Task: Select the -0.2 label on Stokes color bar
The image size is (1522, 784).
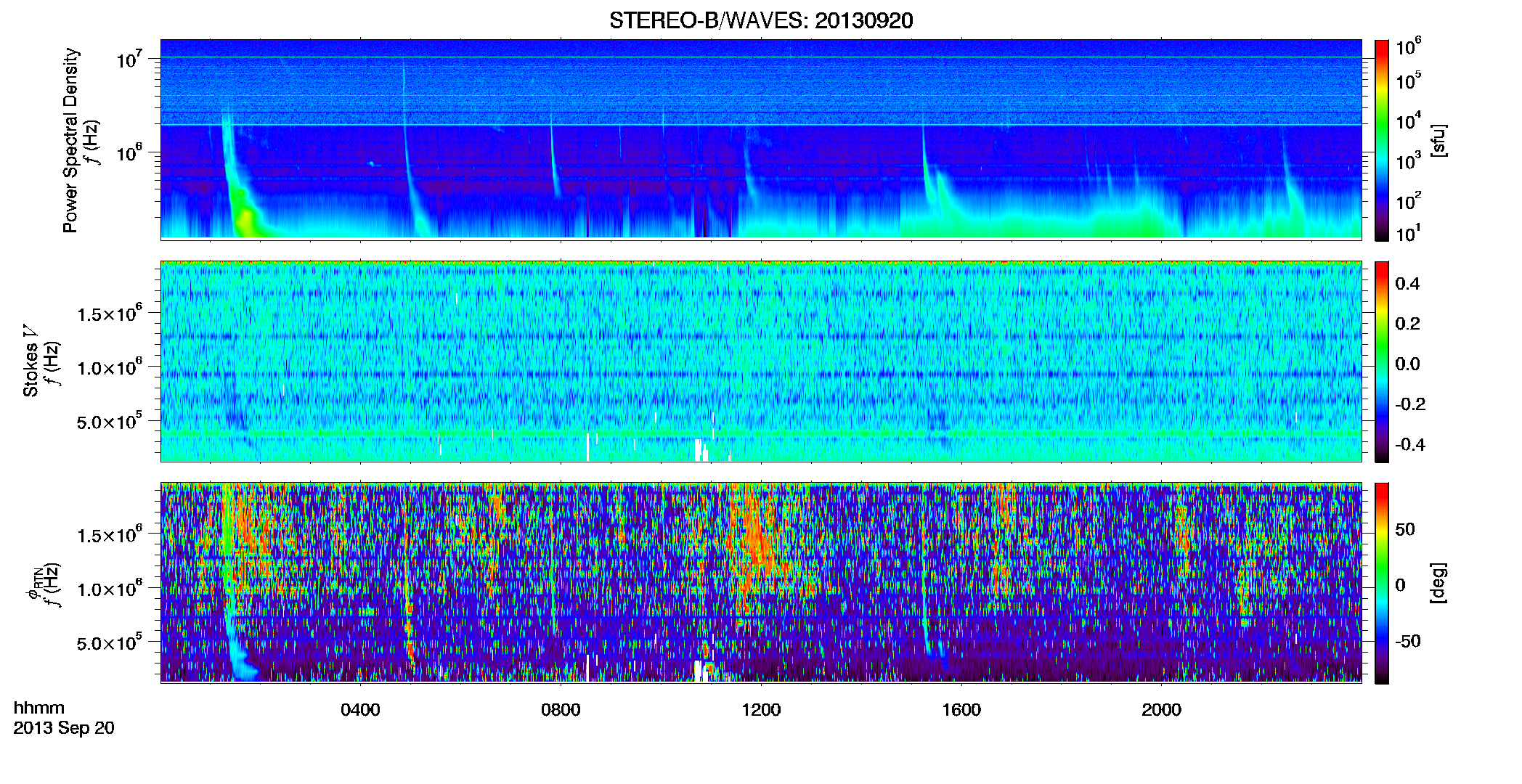Action: tap(1410, 404)
